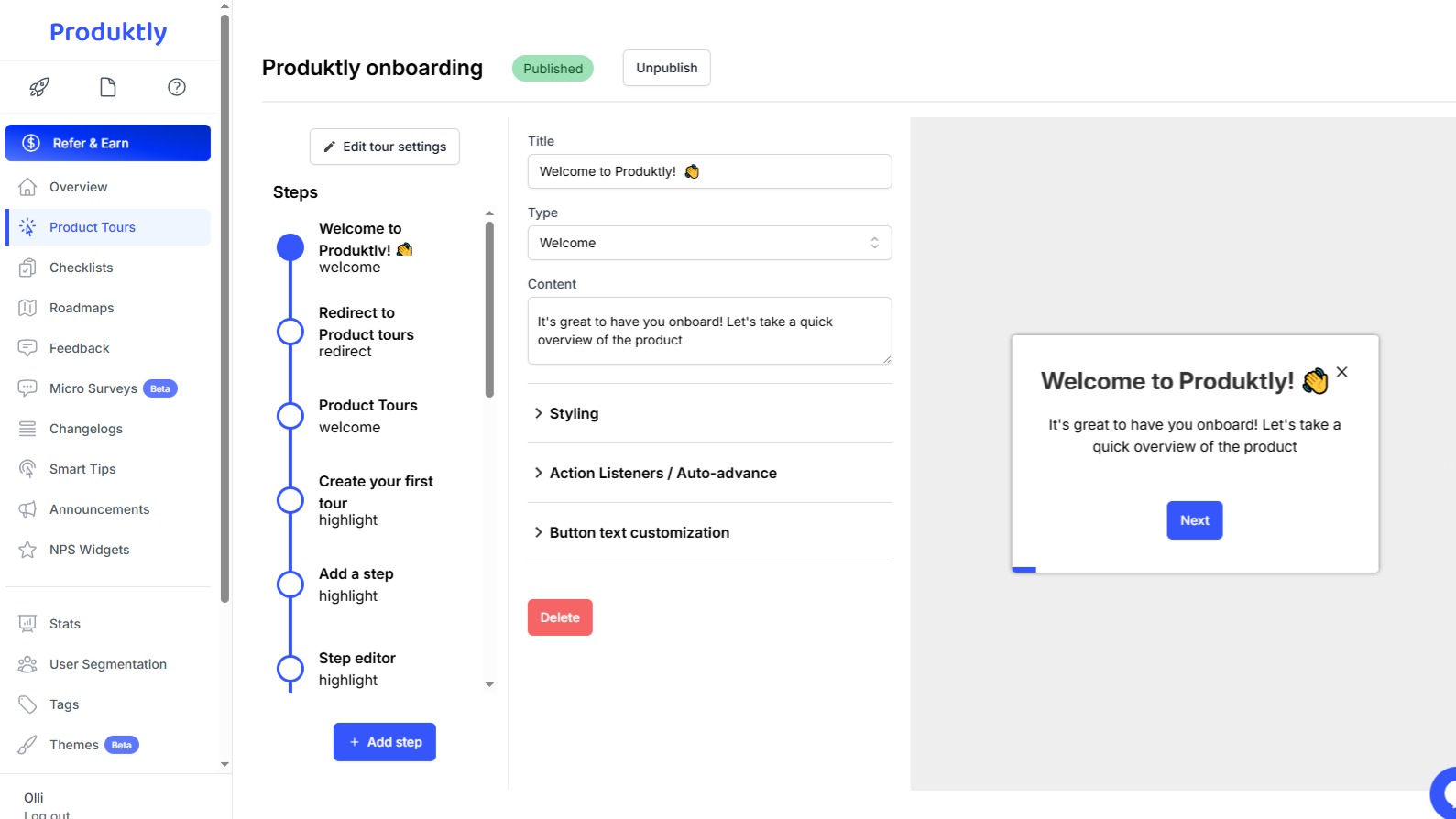Image resolution: width=1456 pixels, height=819 pixels.
Task: Open the Type dropdown showing Welcome
Action: coord(709,243)
